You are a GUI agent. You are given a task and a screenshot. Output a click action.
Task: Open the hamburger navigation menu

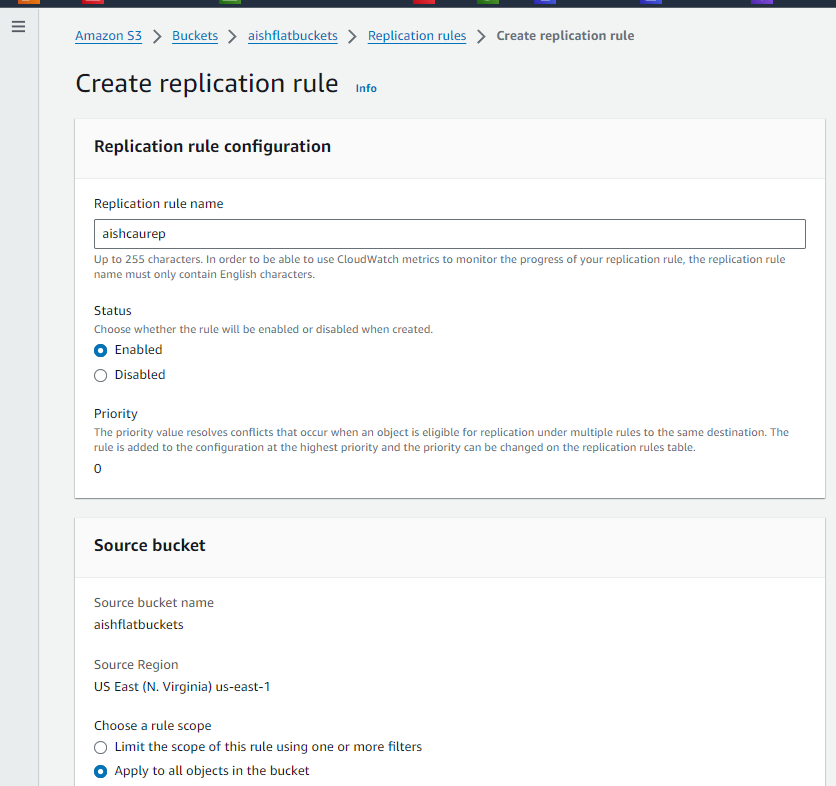19,26
